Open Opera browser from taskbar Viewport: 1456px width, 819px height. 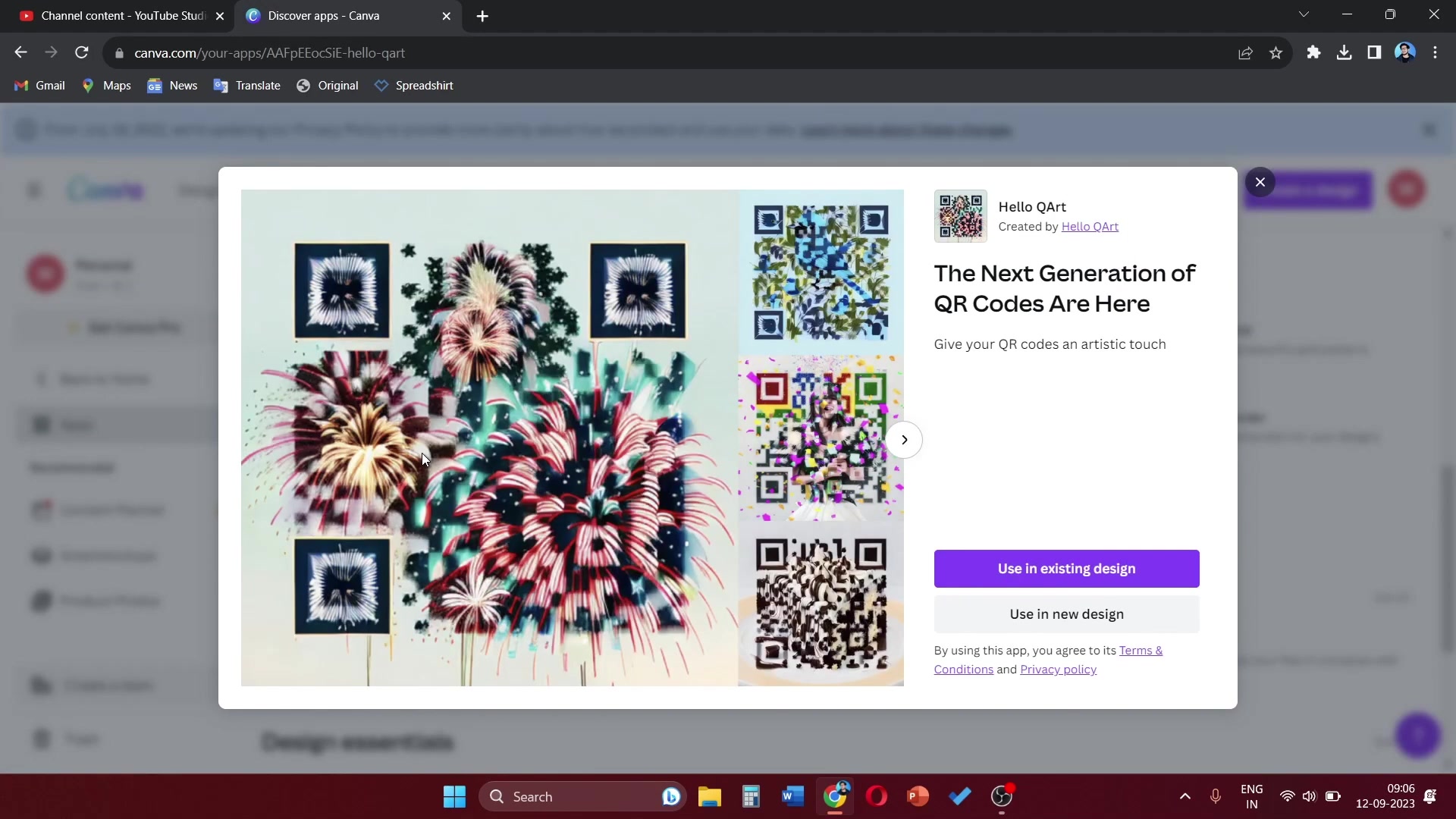point(877,797)
